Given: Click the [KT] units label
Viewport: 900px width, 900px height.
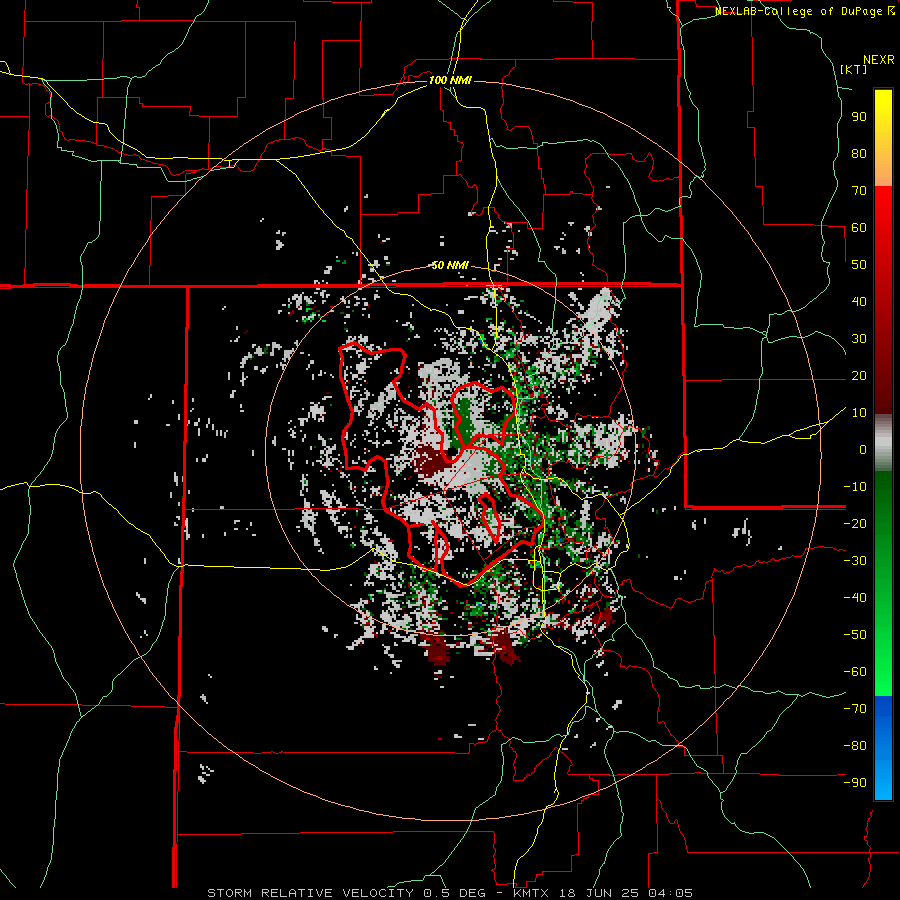Looking at the screenshot, I should click(x=854, y=69).
